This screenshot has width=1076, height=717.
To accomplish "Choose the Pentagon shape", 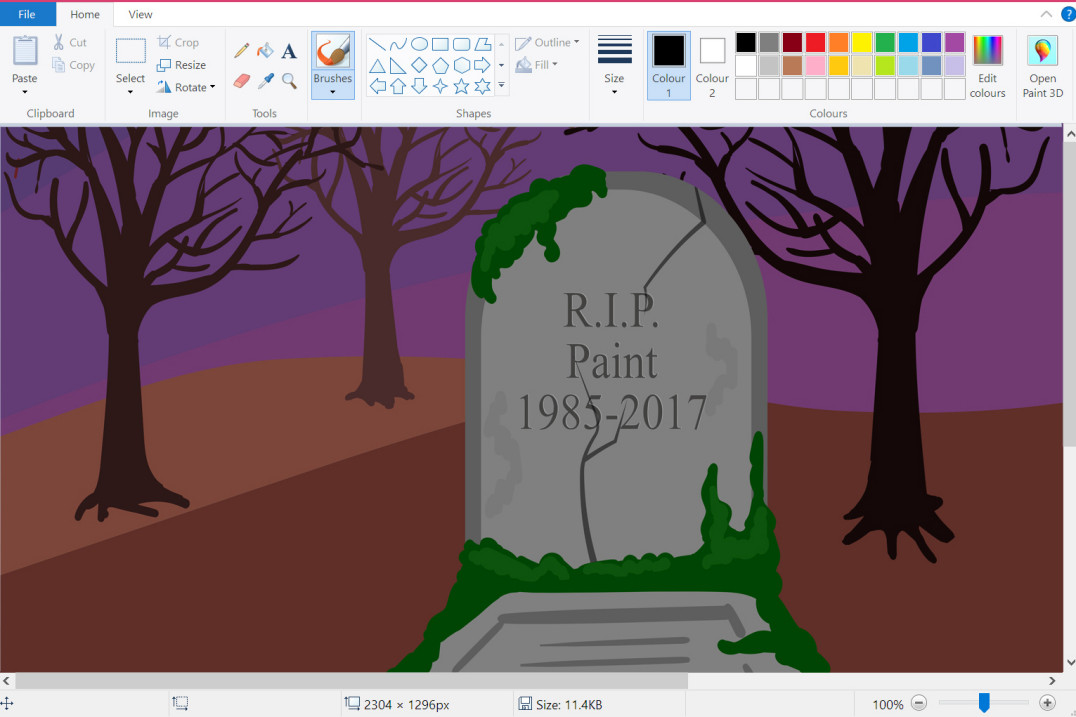I will pyautogui.click(x=441, y=65).
